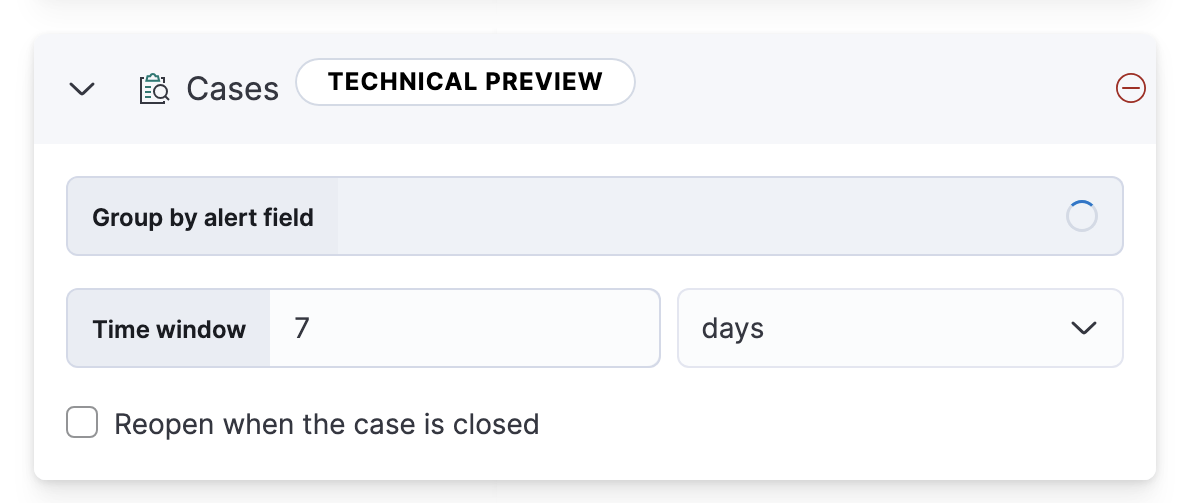Click the 'days' text in unit selector
This screenshot has height=503, width=1182.
coord(733,329)
